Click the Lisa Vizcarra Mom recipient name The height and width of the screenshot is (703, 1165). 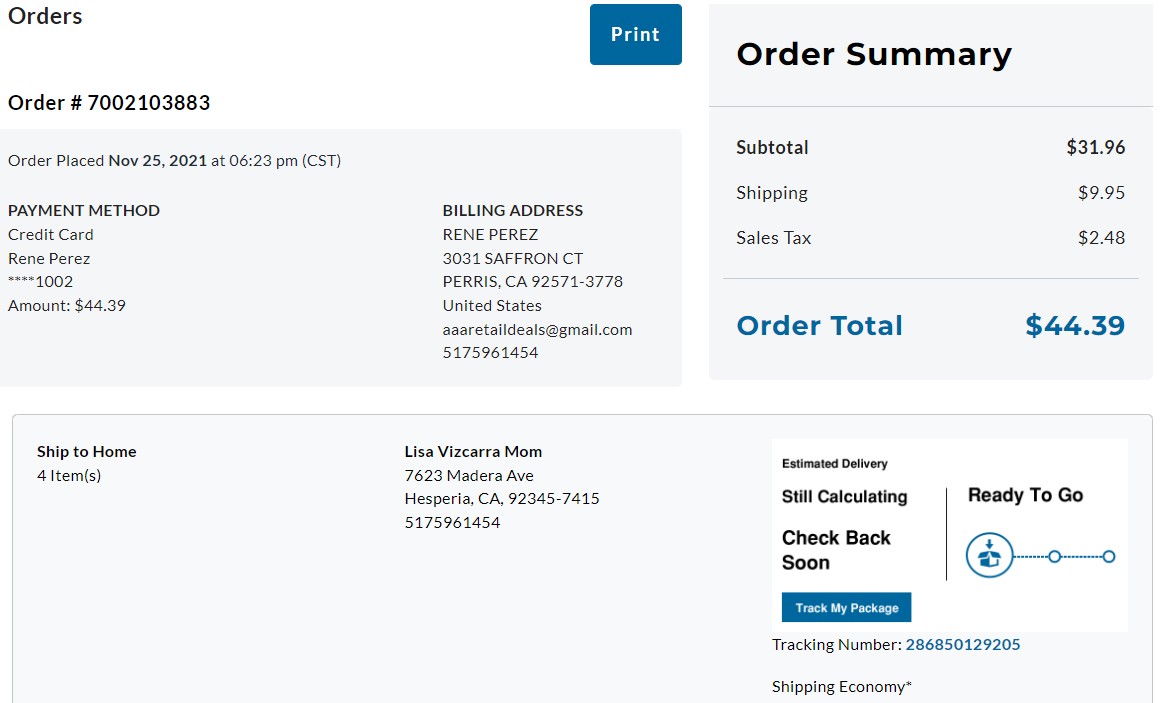click(473, 452)
